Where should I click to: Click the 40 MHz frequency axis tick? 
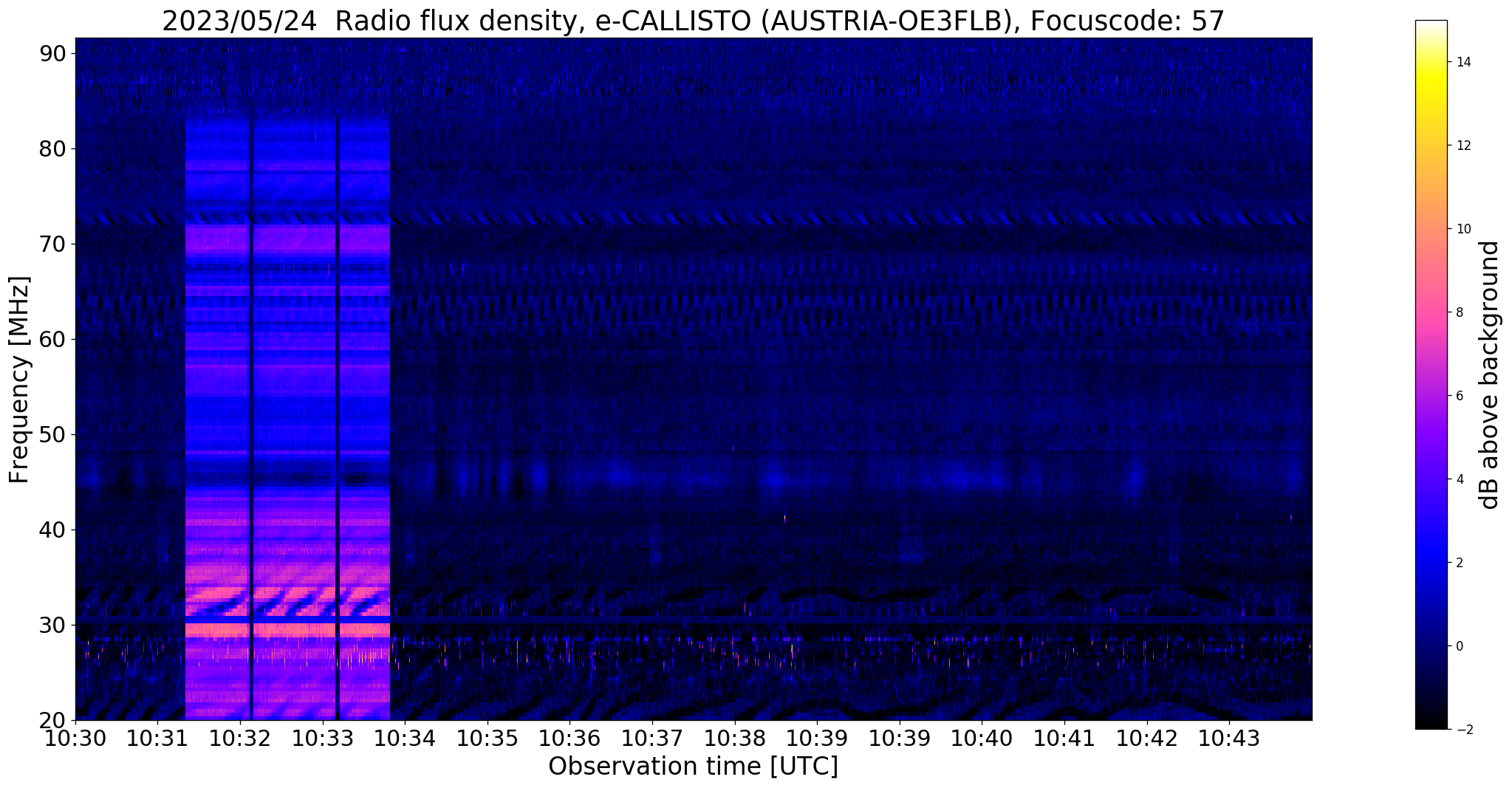coord(52,530)
